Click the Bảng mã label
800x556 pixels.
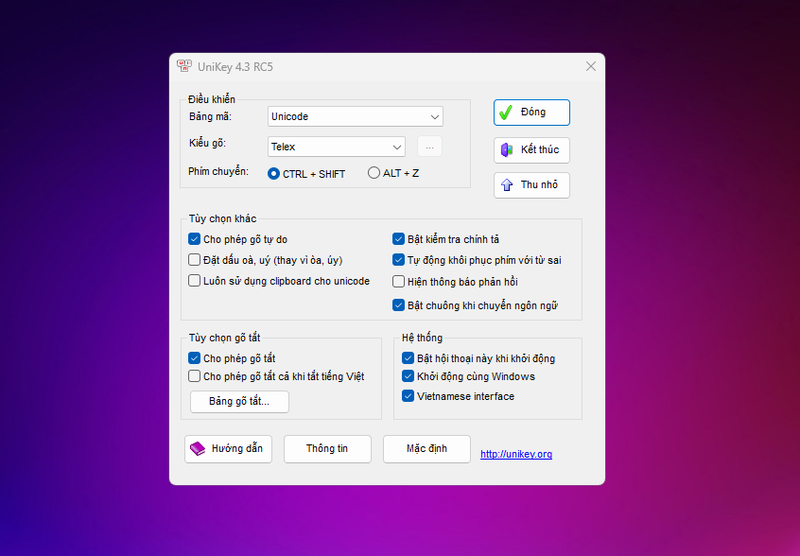210,117
